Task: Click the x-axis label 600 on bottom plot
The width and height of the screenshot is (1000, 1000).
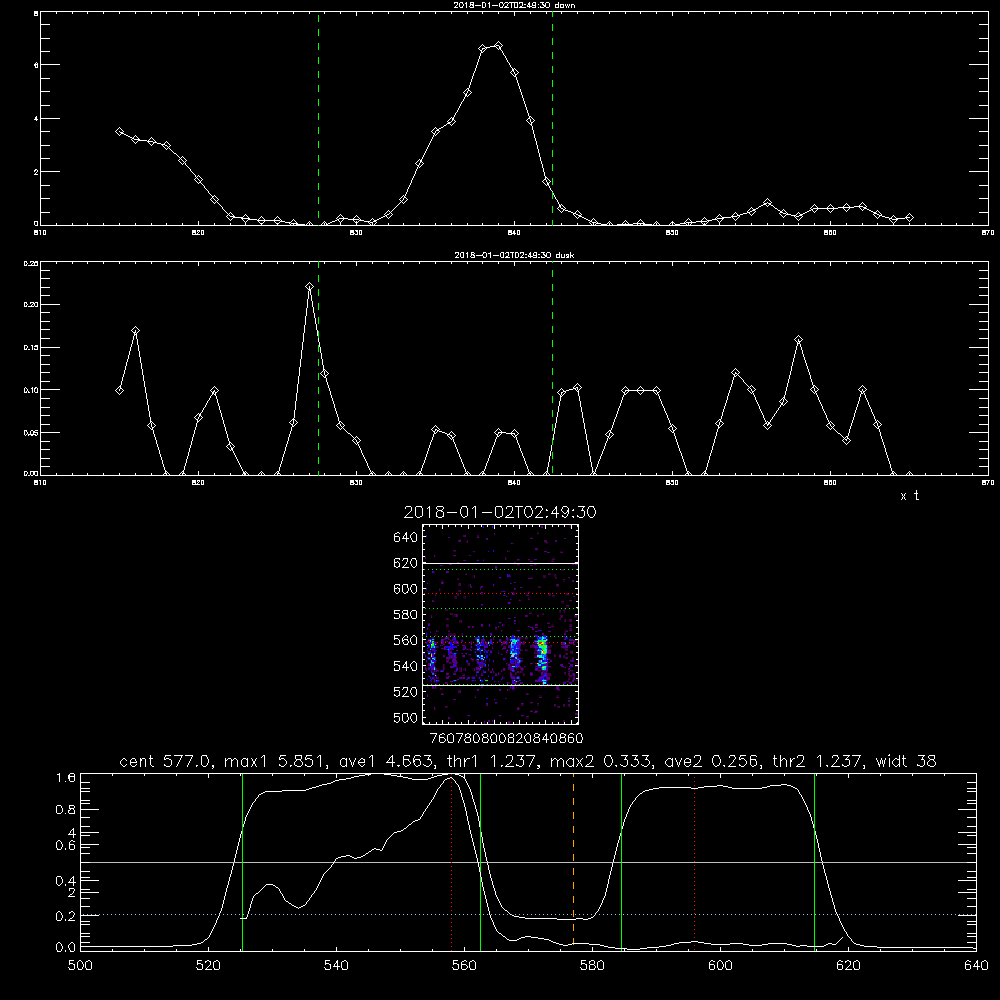Action: (x=721, y=966)
